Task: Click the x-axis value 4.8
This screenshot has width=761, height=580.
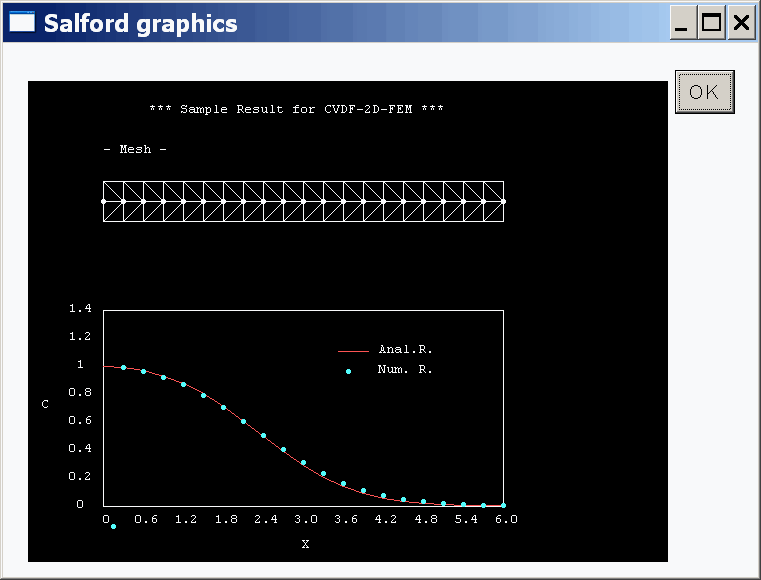Action: [426, 519]
